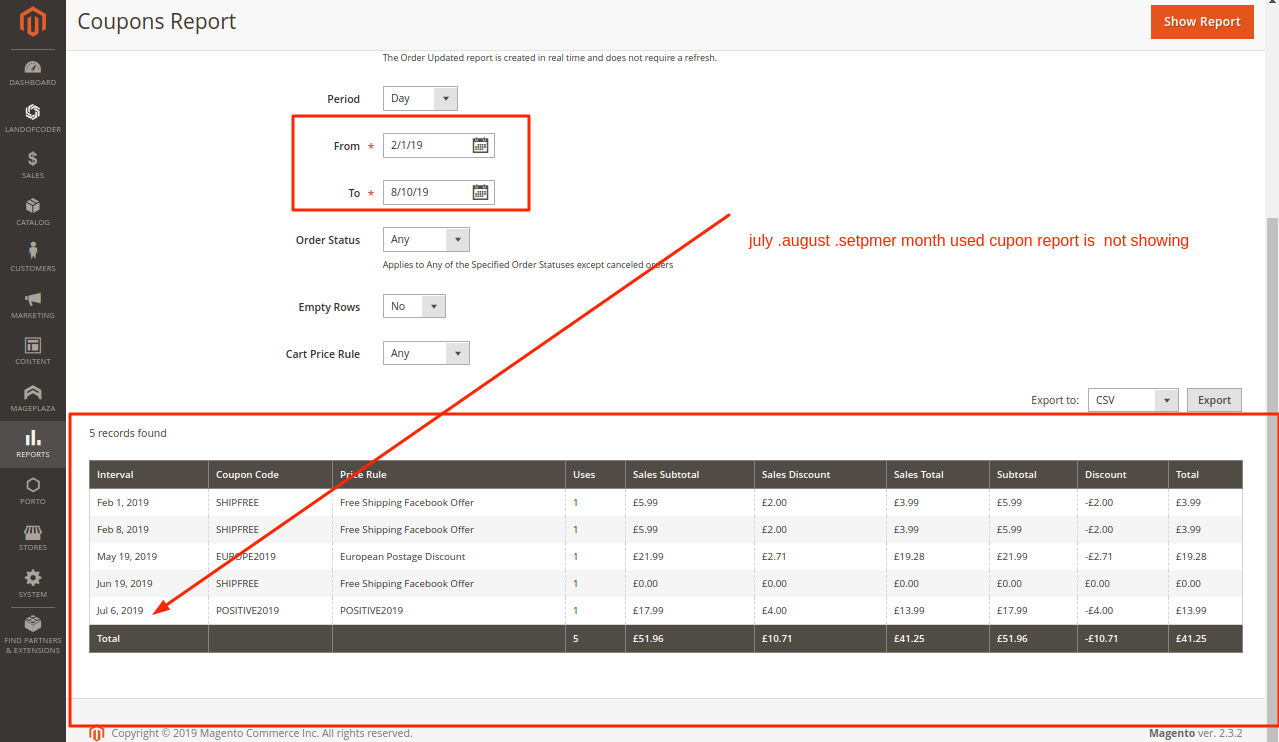Viewport: 1279px width, 742px height.
Task: Open the System sidebar menu
Action: [x=33, y=584]
